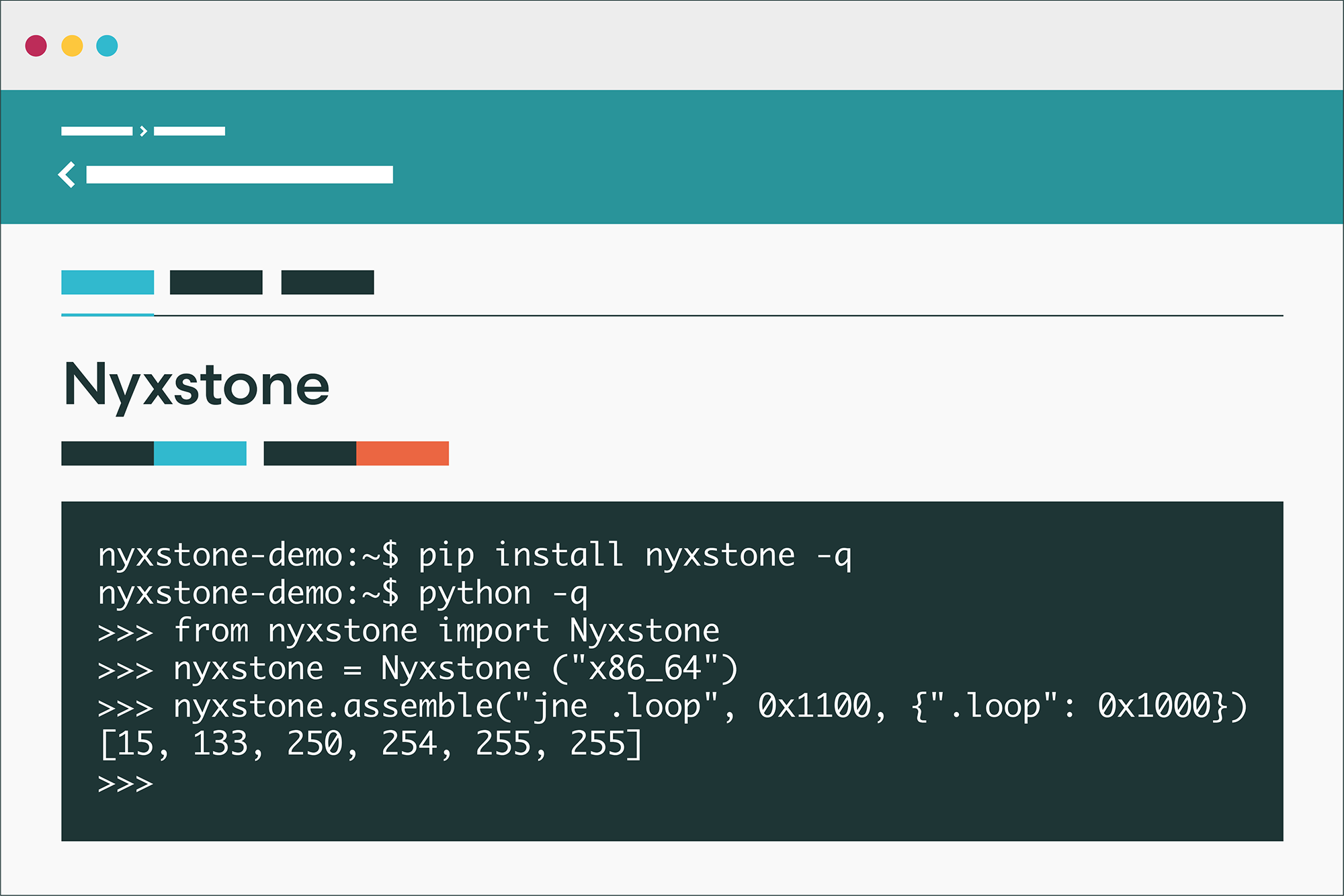
Task: Switch to the second dark tab
Action: click(216, 282)
